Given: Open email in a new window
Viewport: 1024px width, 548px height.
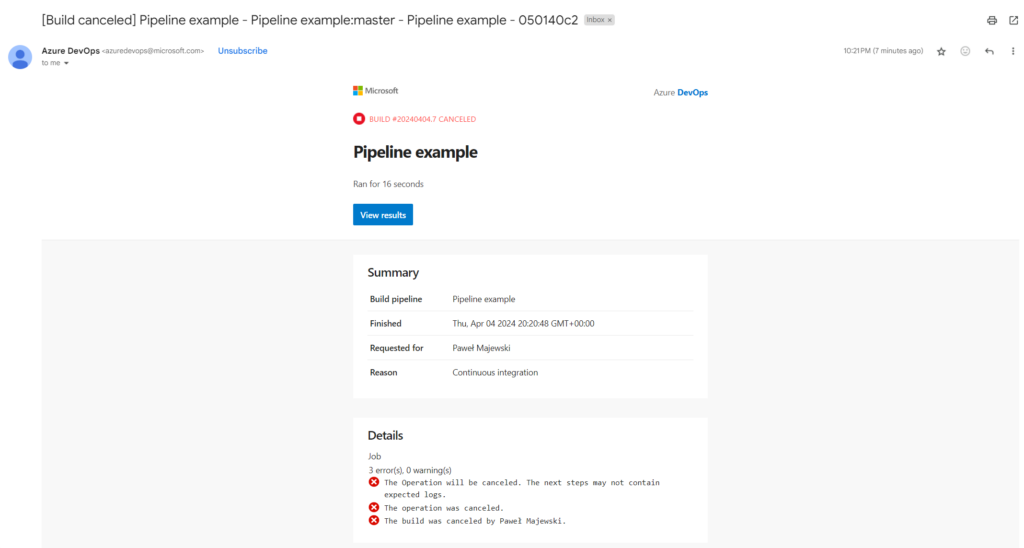Looking at the screenshot, I should 1013,20.
